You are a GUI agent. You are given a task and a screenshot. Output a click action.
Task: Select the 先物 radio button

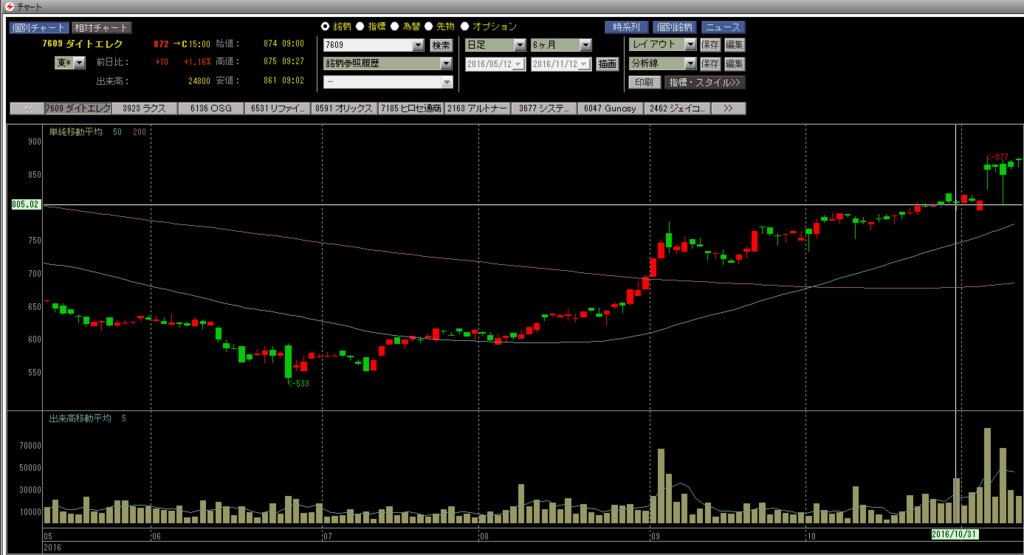[428, 26]
